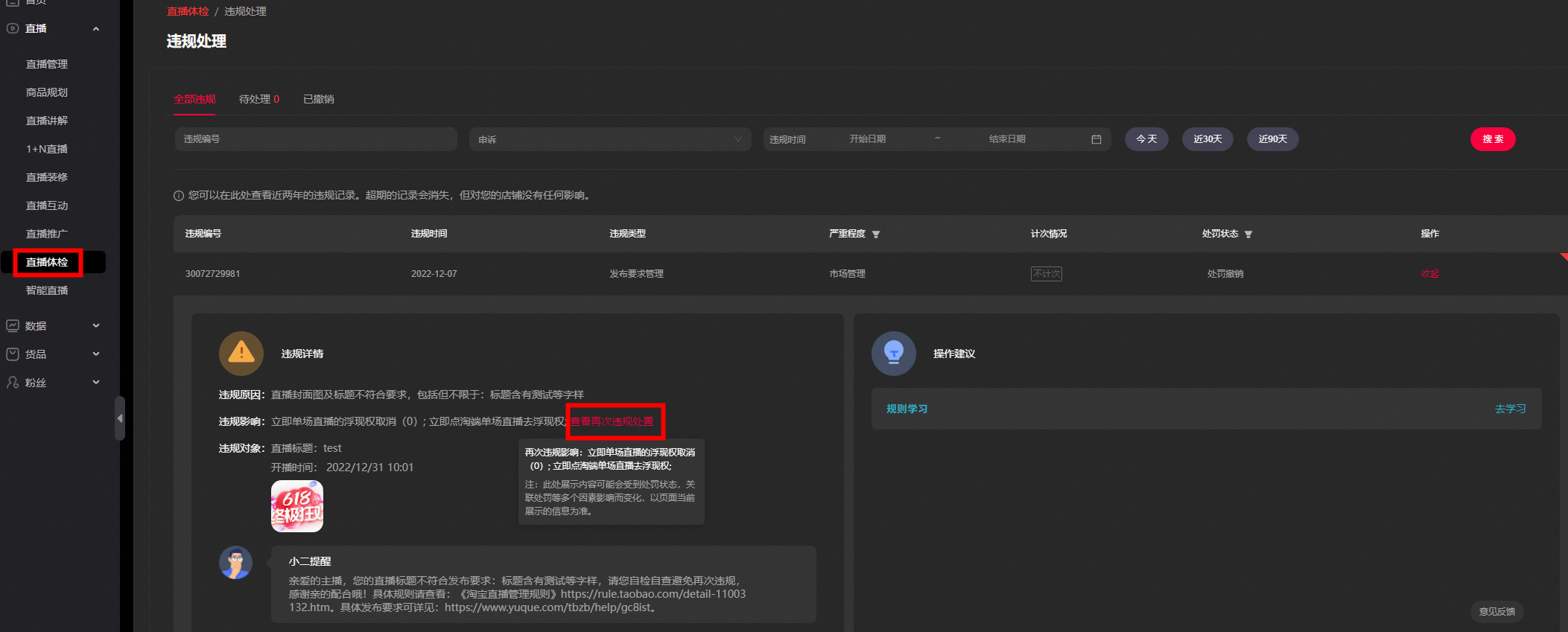Collapse the sidebar with the arrow handle
This screenshot has height=632, width=1568.
click(120, 418)
